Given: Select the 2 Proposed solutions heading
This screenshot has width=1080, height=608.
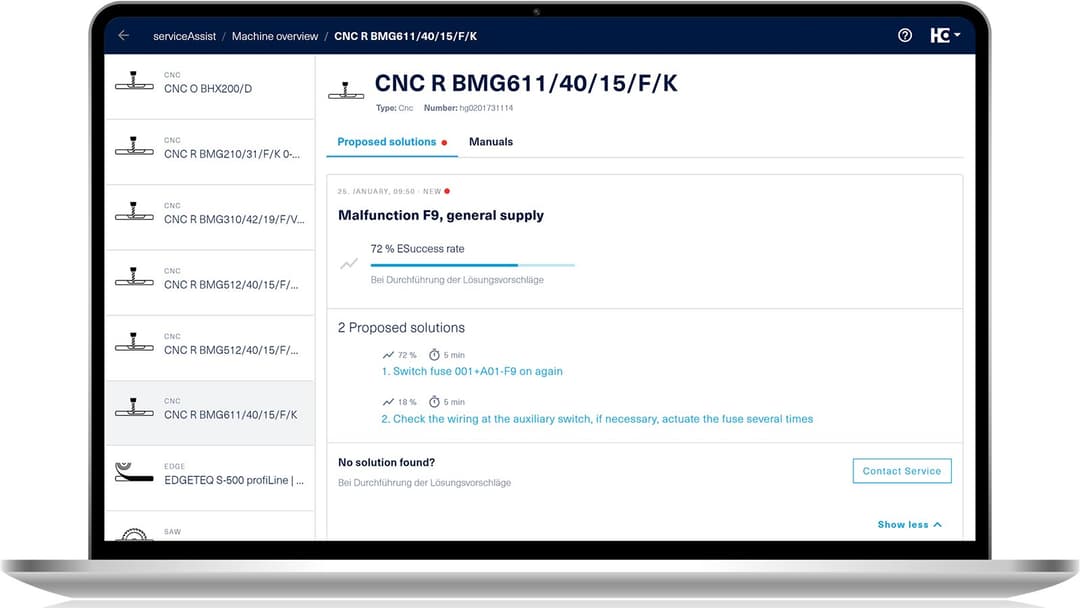Looking at the screenshot, I should click(401, 328).
